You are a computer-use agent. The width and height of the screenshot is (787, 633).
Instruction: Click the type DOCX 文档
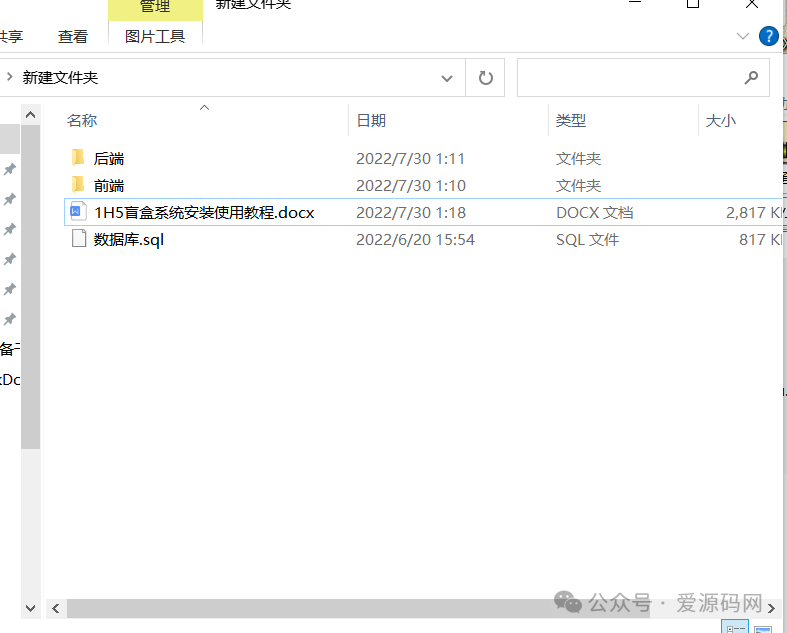(x=595, y=212)
